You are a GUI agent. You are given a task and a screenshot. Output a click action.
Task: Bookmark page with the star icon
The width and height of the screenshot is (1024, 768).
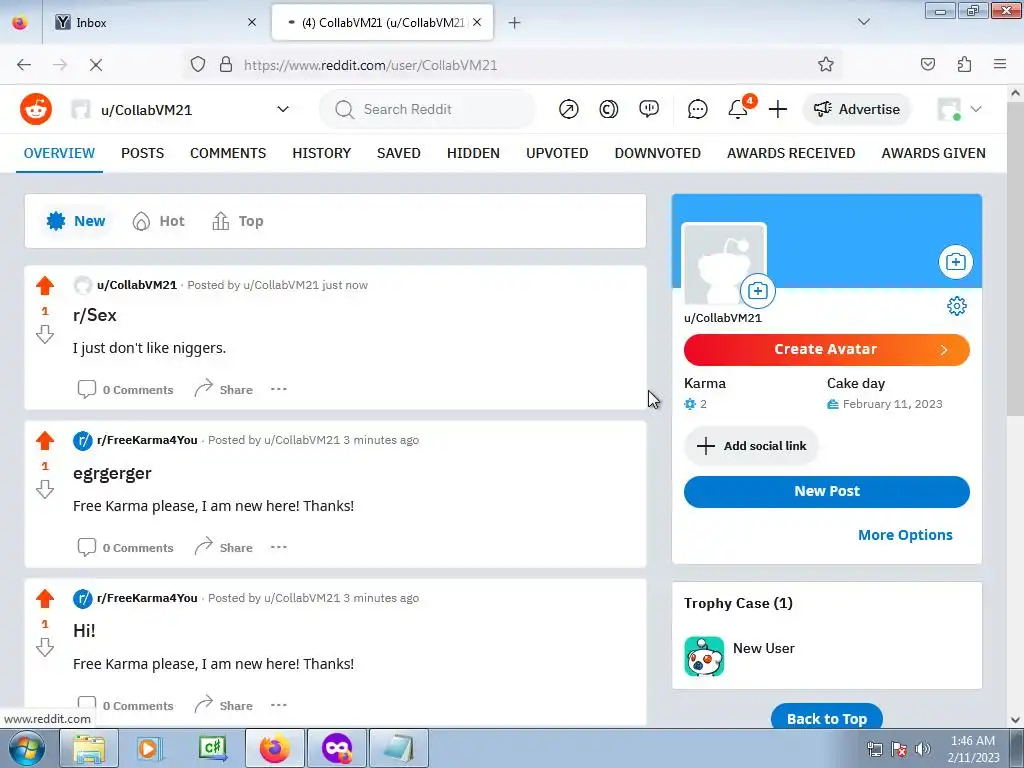825,64
